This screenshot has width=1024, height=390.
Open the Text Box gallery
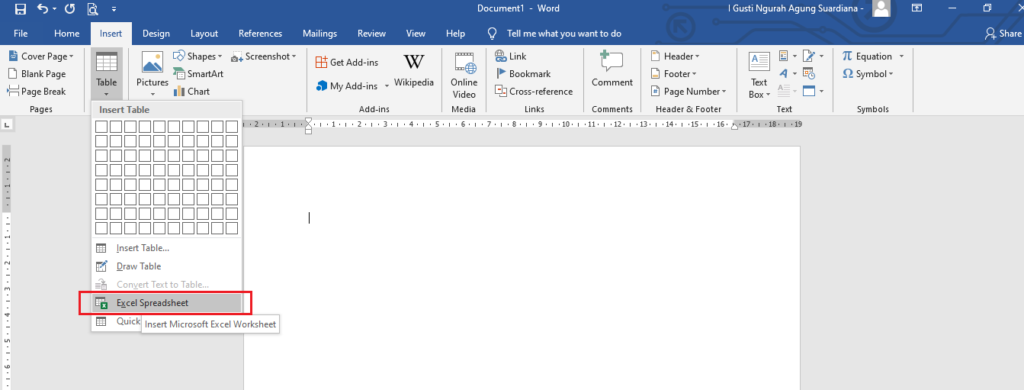click(759, 75)
